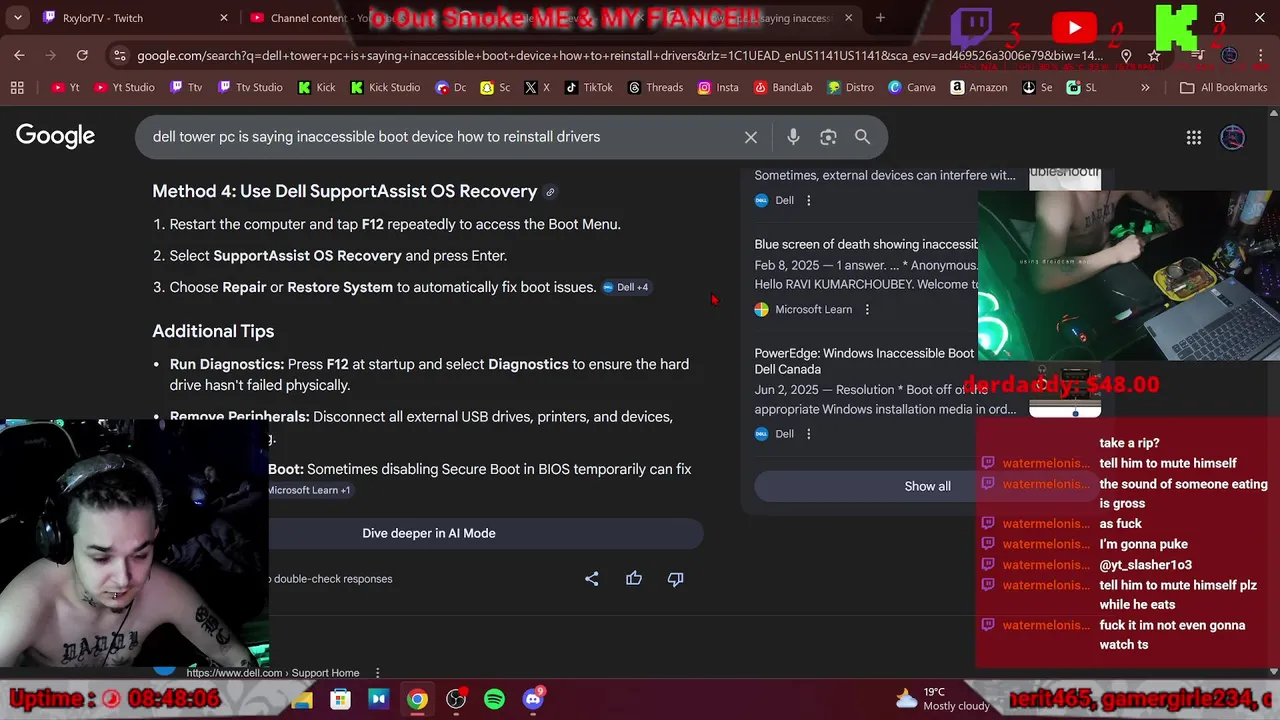Open Microsoft Store from the taskbar
Viewport: 1280px width, 720px height.
pos(340,699)
